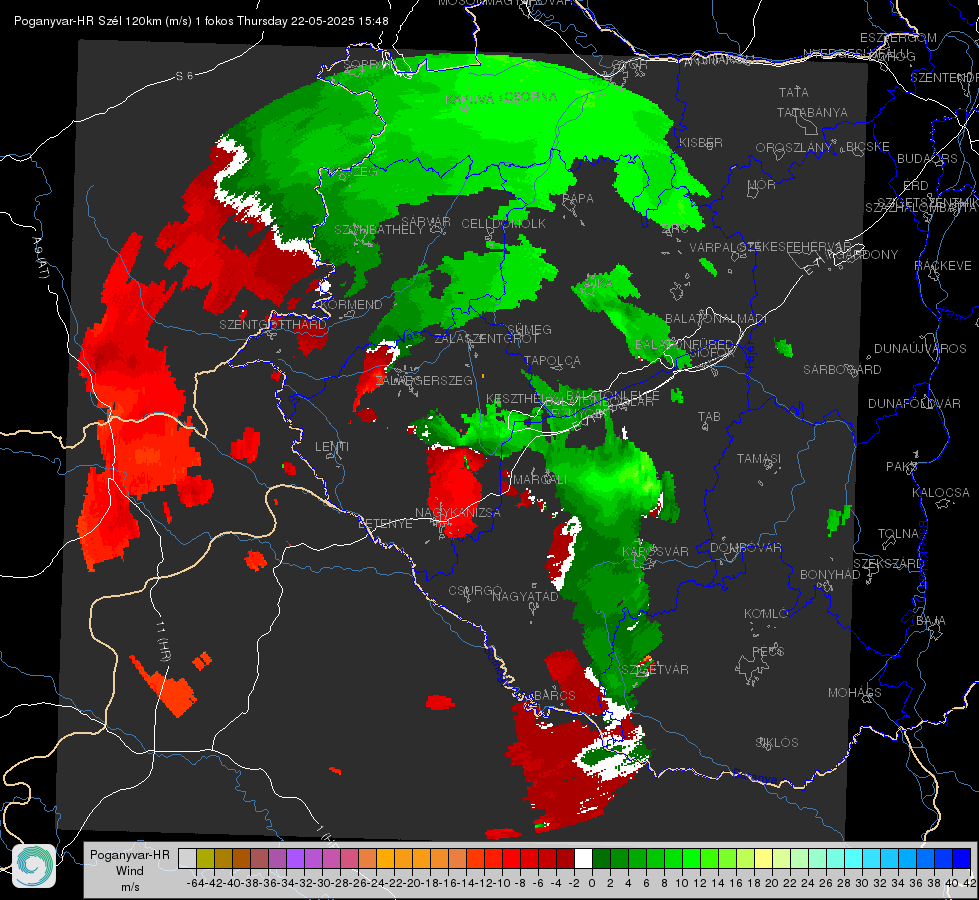The image size is (979, 900).
Task: Select the cyan swatch between 28 and 30
Action: point(853,858)
